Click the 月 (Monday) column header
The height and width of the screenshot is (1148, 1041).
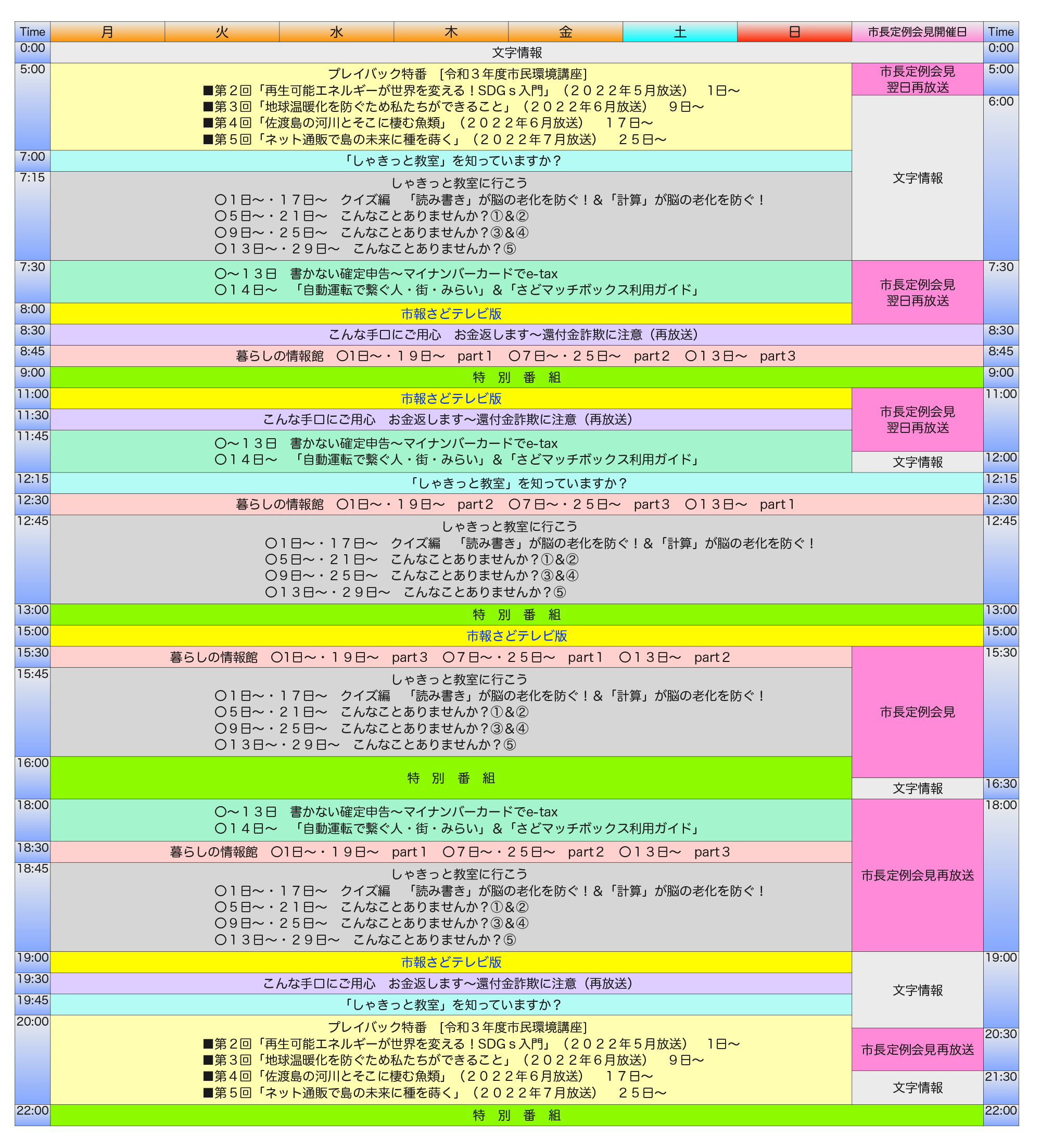coord(107,32)
